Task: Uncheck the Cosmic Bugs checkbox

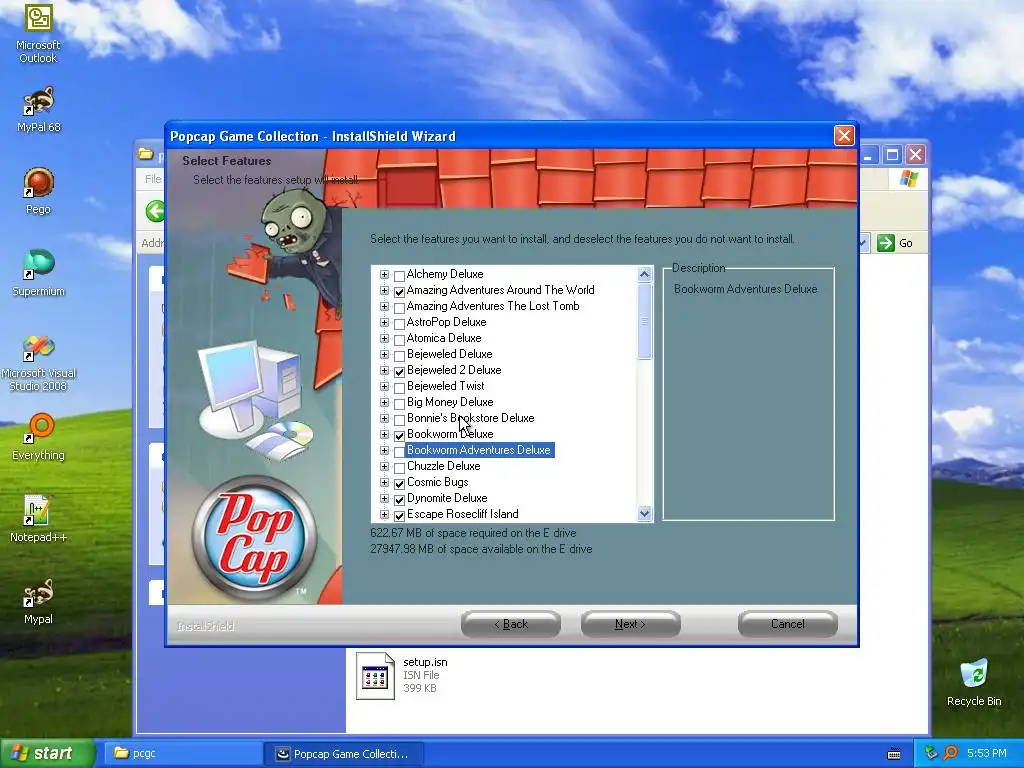Action: pos(399,483)
